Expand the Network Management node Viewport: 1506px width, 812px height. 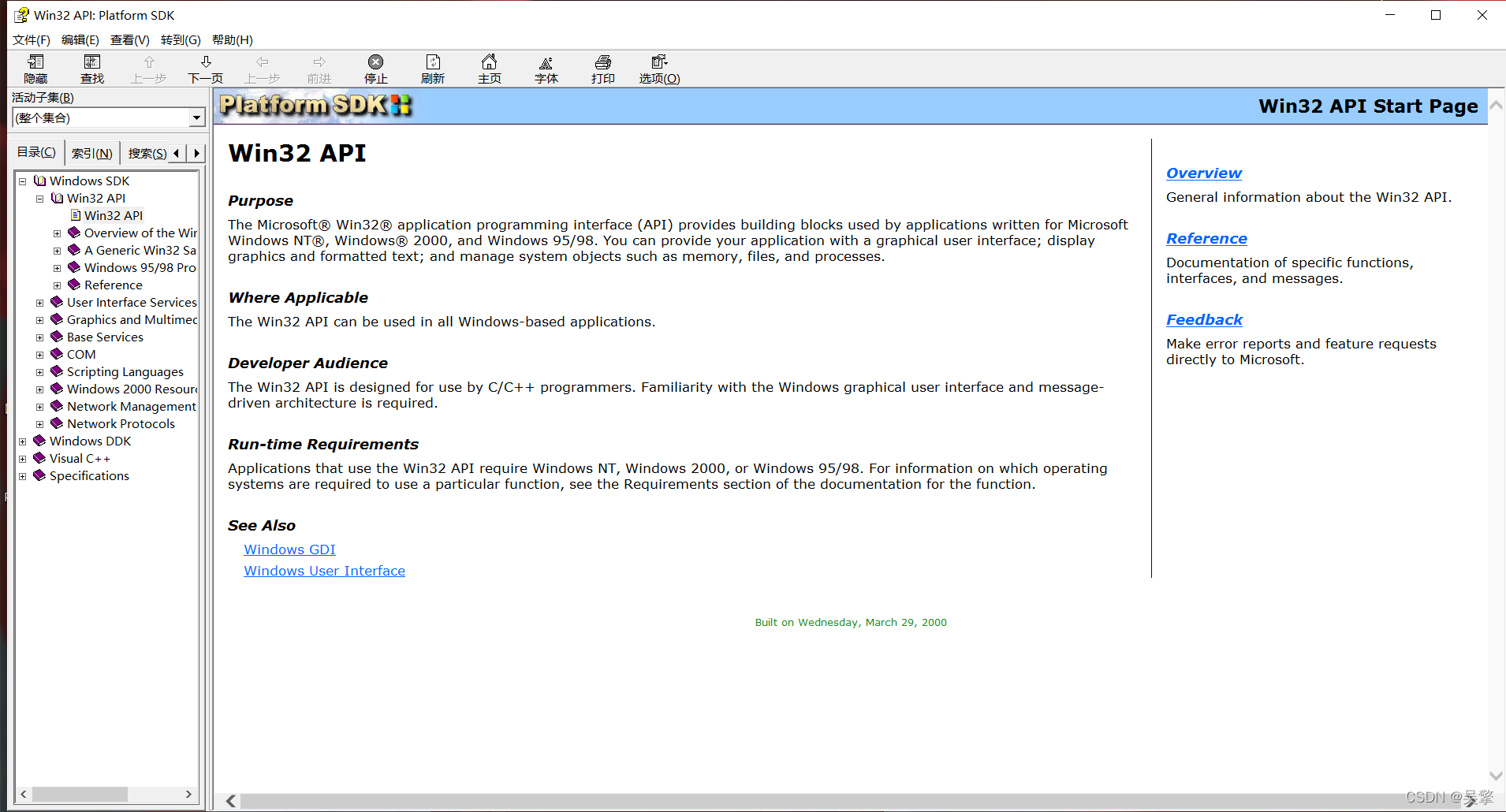40,407
